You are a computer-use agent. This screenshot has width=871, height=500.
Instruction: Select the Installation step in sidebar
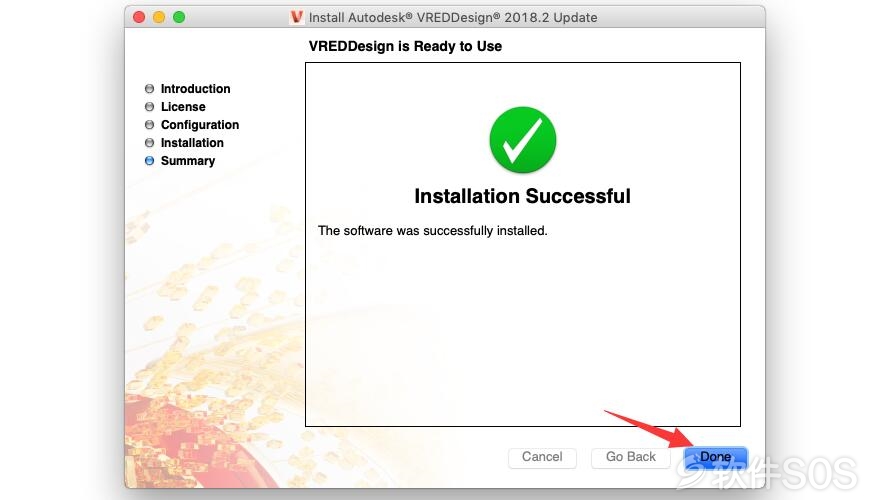[192, 143]
